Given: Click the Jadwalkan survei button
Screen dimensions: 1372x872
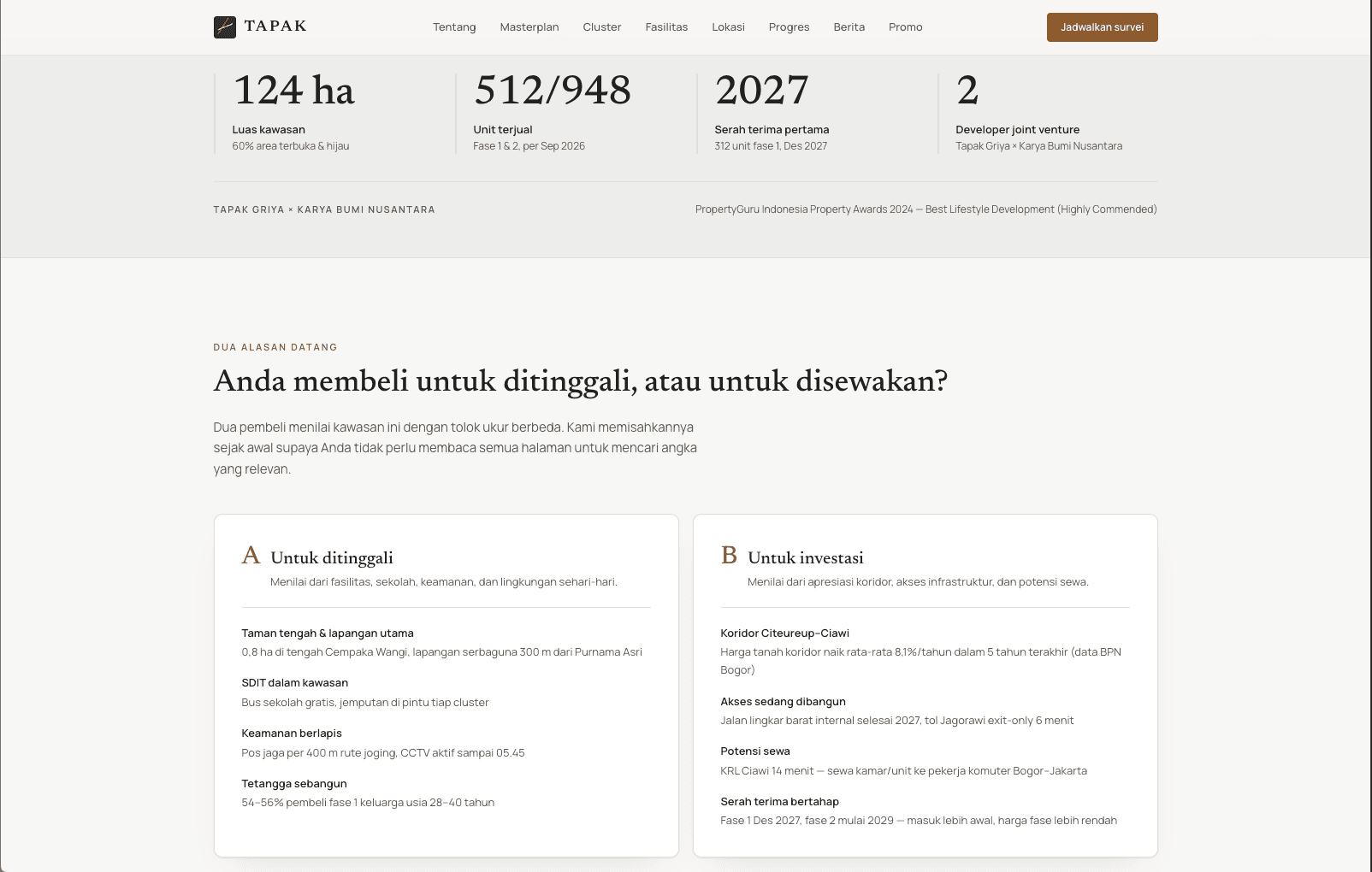Looking at the screenshot, I should coord(1102,27).
